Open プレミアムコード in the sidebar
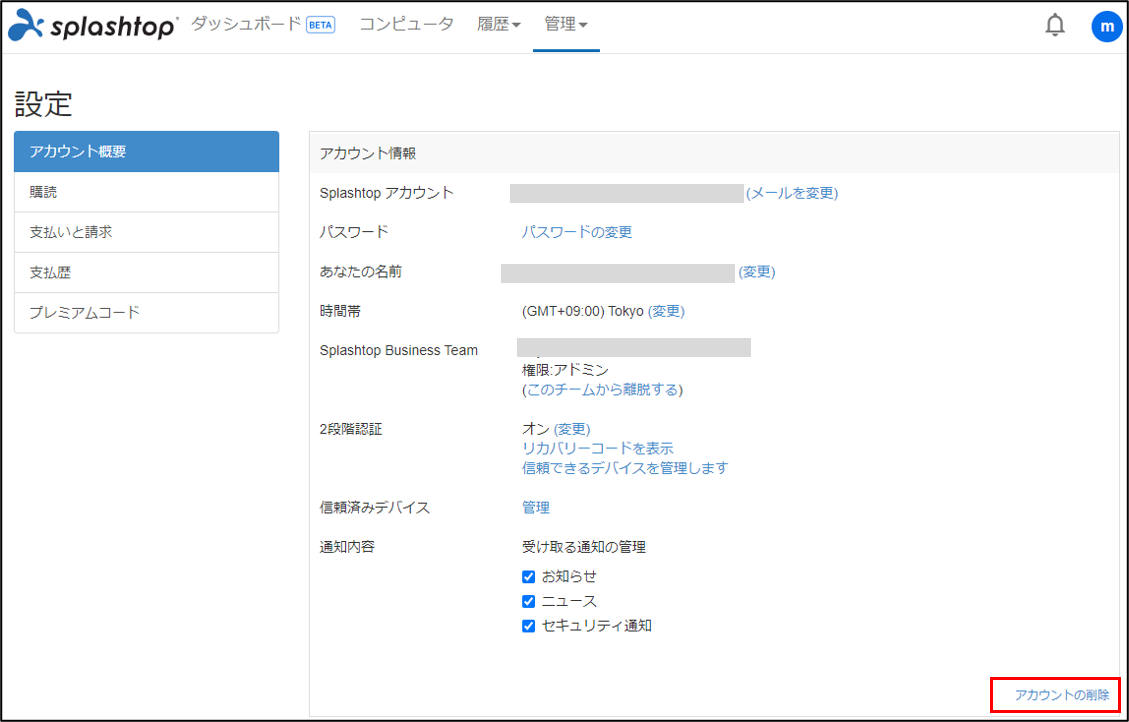The height and width of the screenshot is (722, 1129). (x=146, y=312)
